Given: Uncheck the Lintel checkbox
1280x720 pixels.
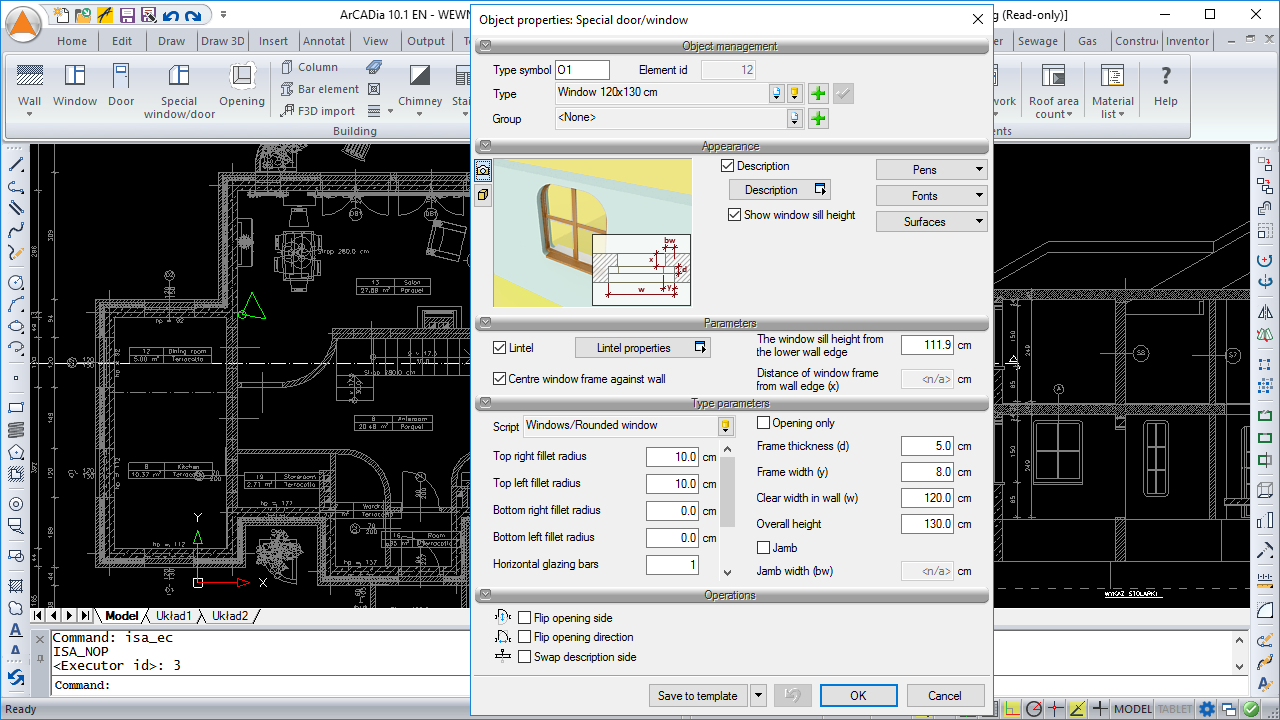Looking at the screenshot, I should [500, 348].
